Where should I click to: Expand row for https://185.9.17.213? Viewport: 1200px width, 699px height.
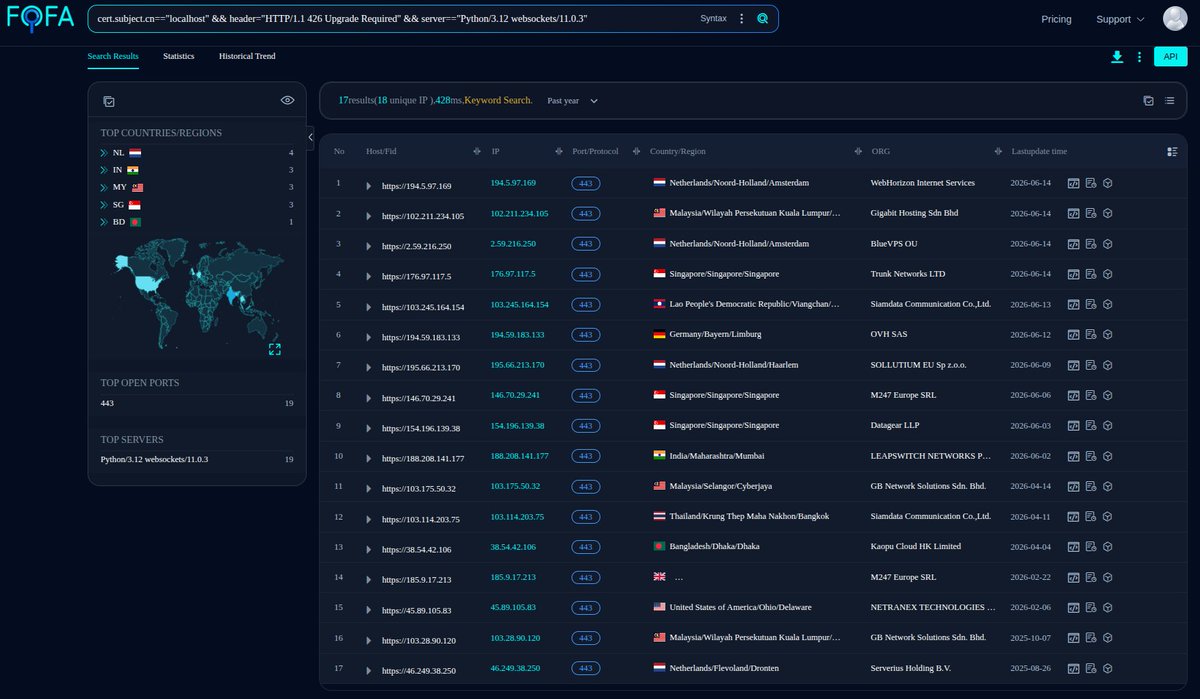tap(368, 579)
